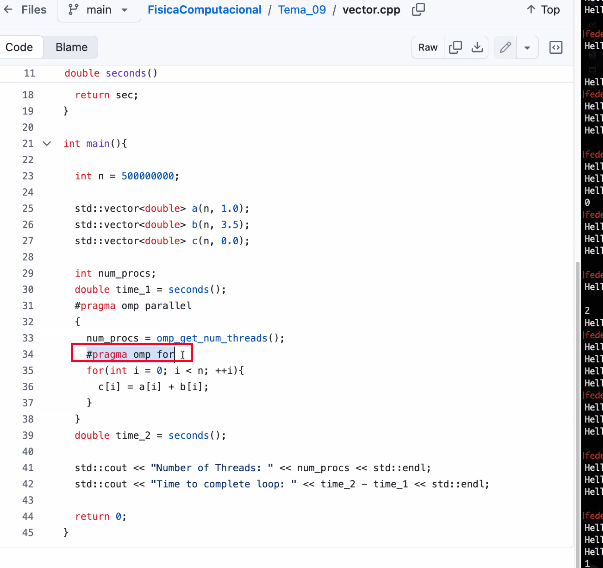This screenshot has width=603, height=568.
Task: Open the FisicaComputacional repository link
Action: click(x=205, y=10)
